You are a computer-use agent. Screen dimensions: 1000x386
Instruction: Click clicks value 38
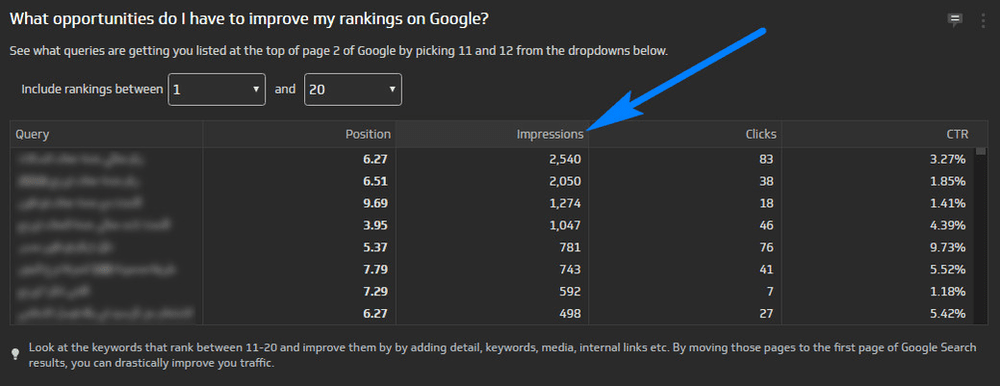tap(767, 181)
